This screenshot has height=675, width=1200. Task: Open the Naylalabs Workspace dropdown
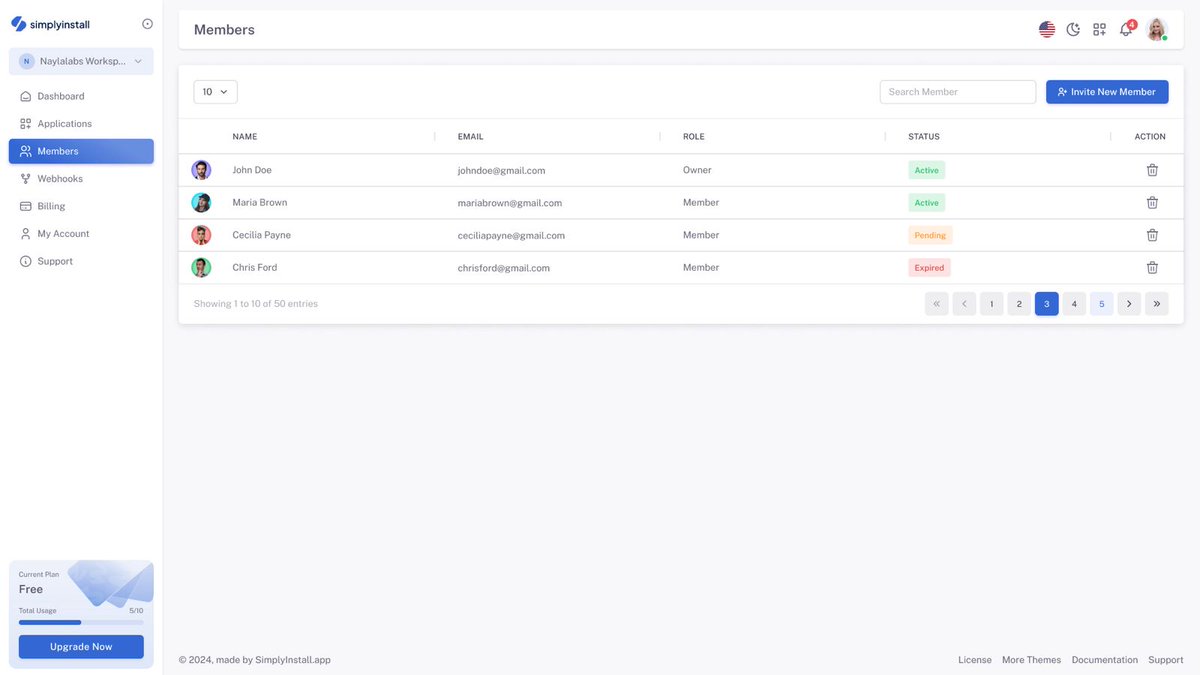[x=81, y=61]
